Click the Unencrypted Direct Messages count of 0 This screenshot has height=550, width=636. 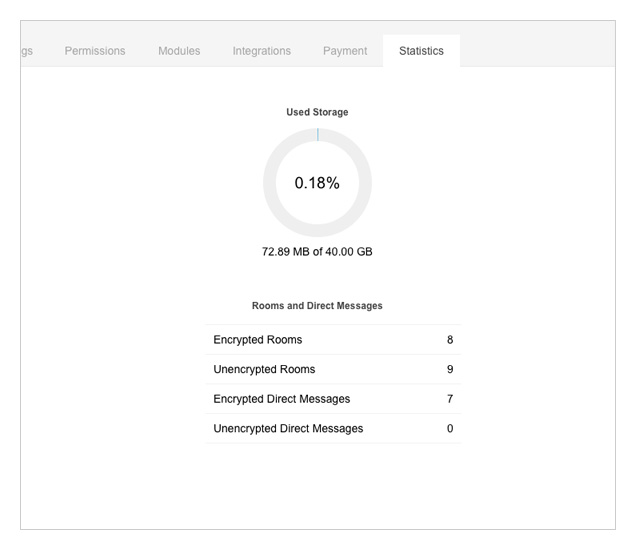[450, 428]
